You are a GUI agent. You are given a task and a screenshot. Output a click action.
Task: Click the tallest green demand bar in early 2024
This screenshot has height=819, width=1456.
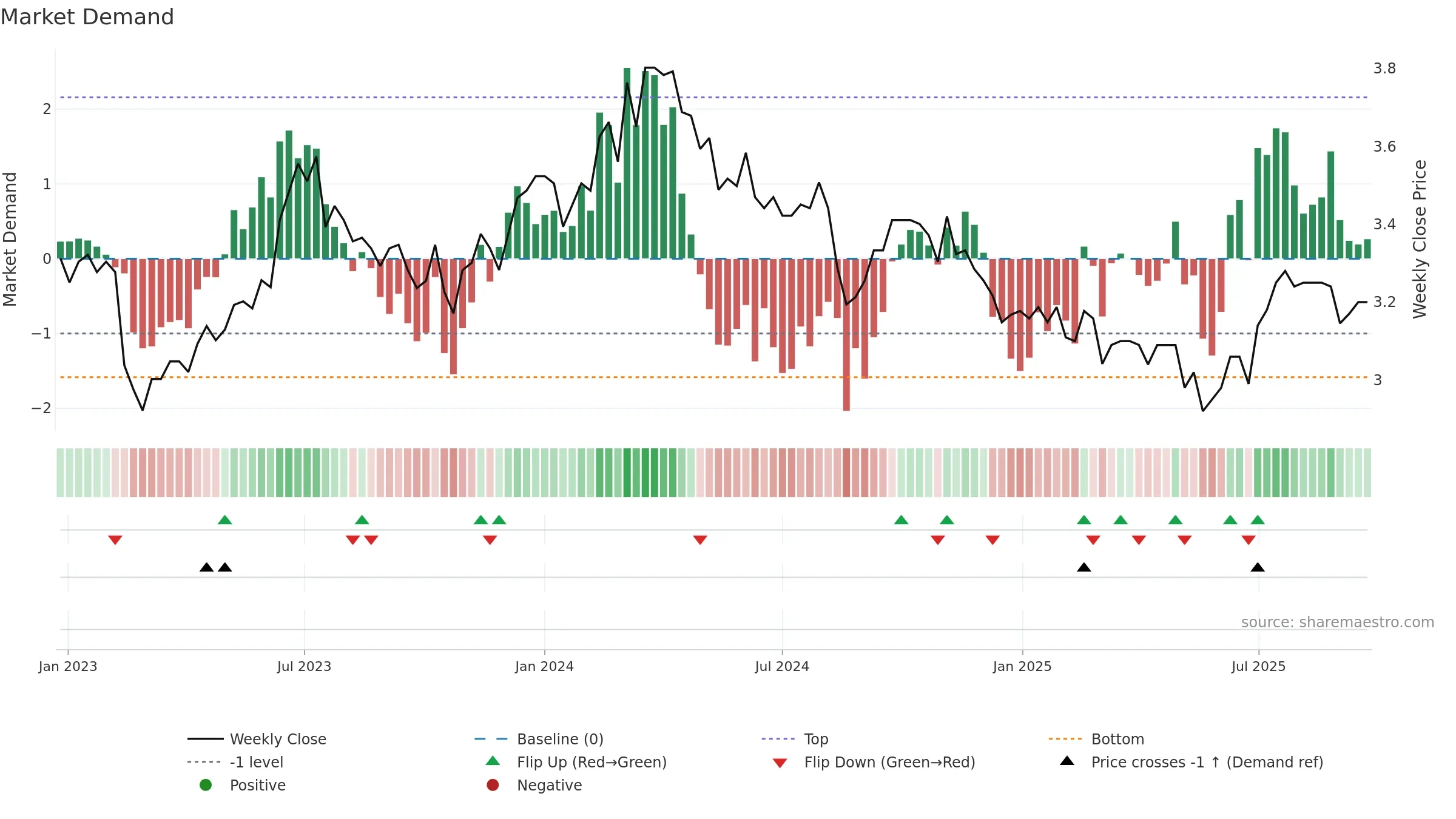627,163
